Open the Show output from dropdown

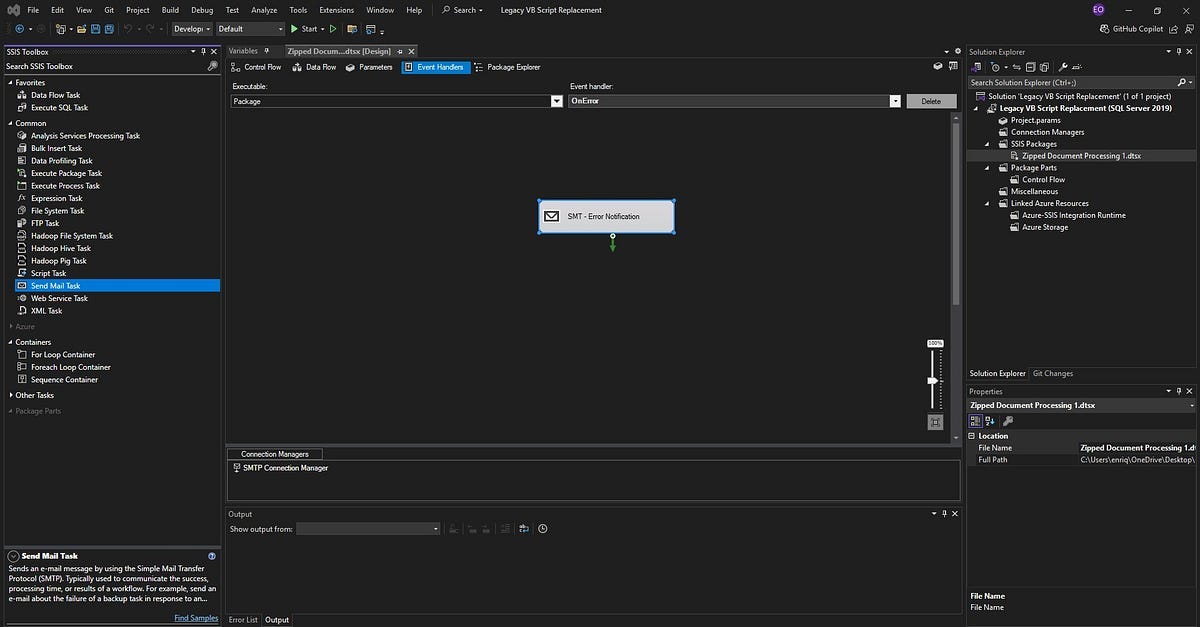pyautogui.click(x=368, y=529)
